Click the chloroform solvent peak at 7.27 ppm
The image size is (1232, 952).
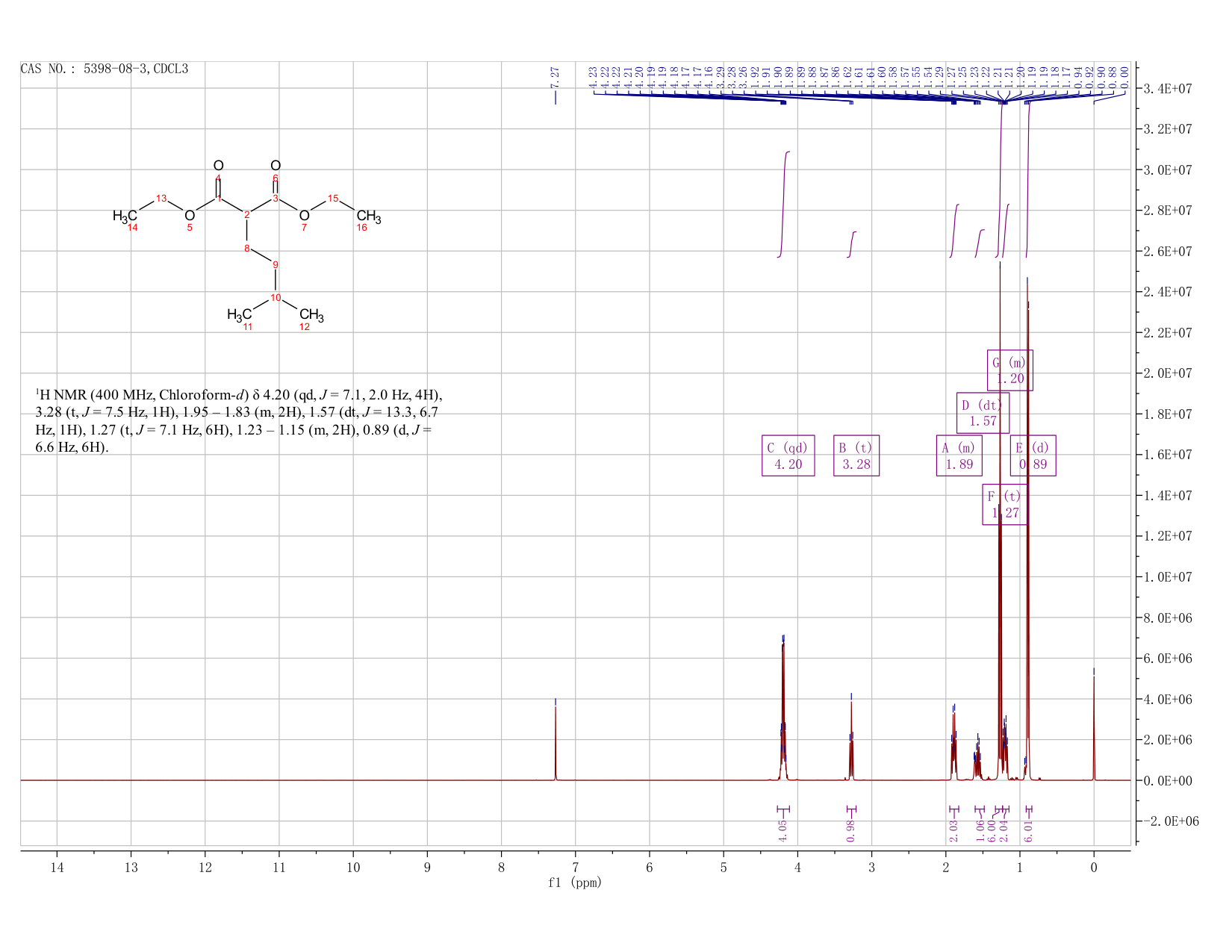[x=556, y=743]
